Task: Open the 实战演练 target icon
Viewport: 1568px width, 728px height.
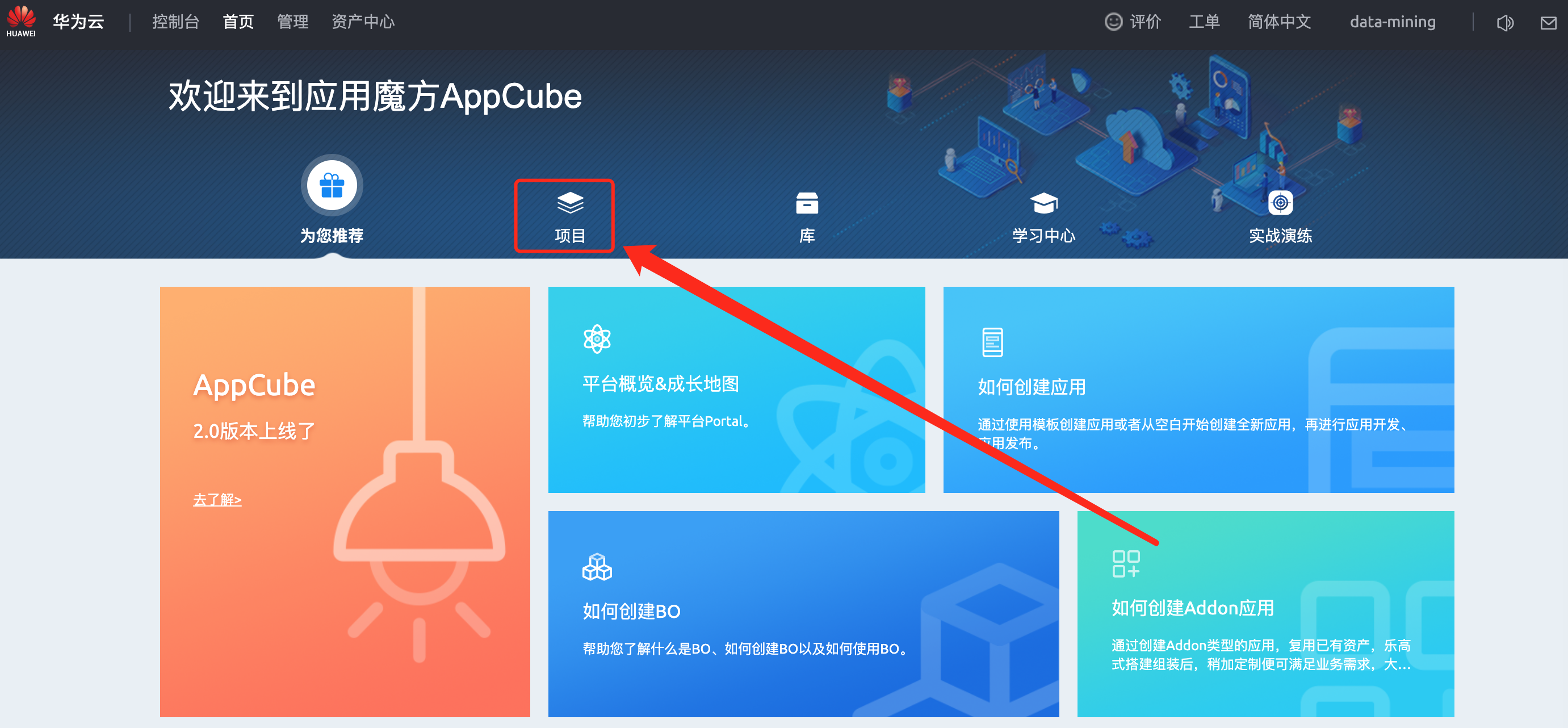Action: point(1280,203)
